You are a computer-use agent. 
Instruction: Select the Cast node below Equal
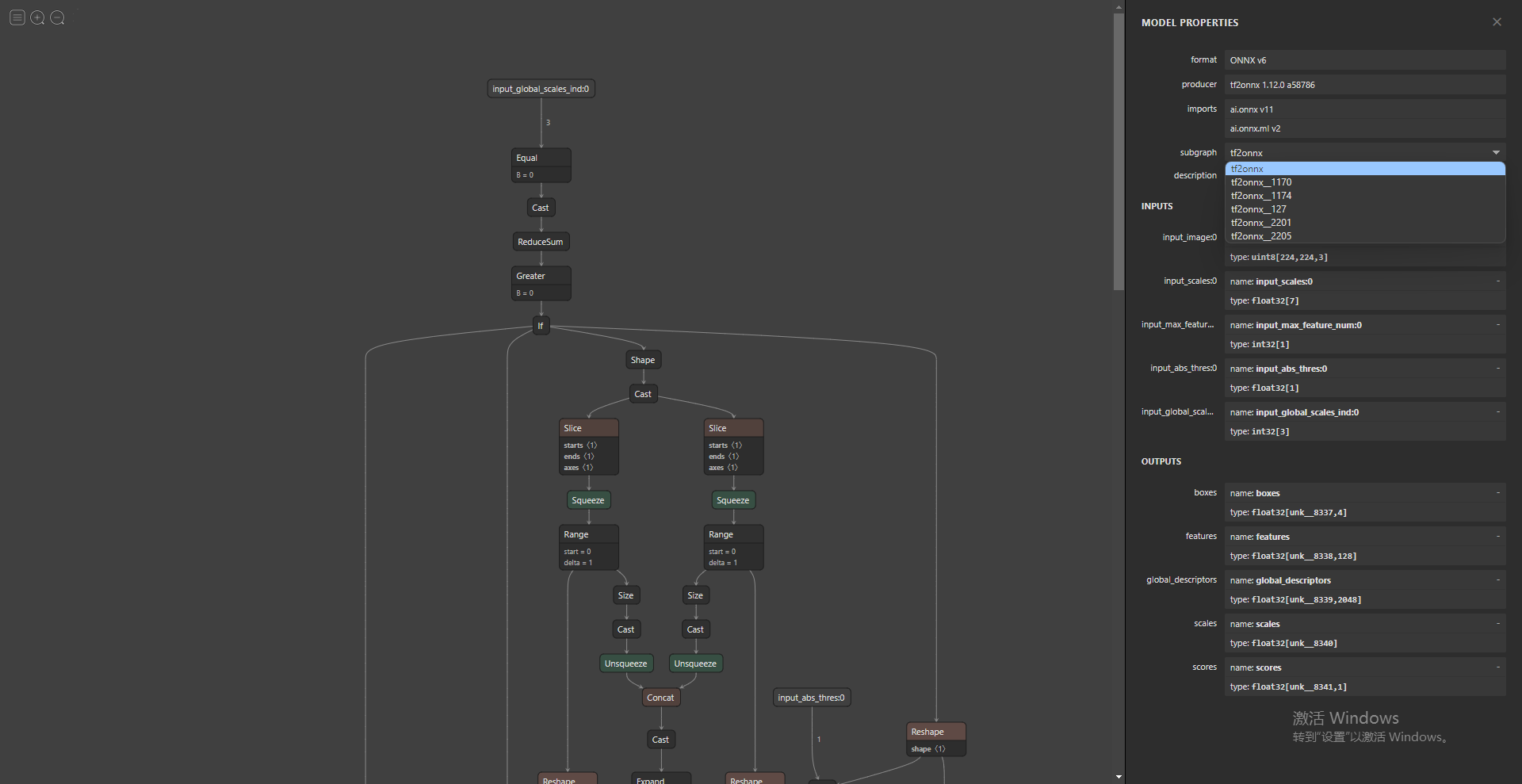pos(541,208)
